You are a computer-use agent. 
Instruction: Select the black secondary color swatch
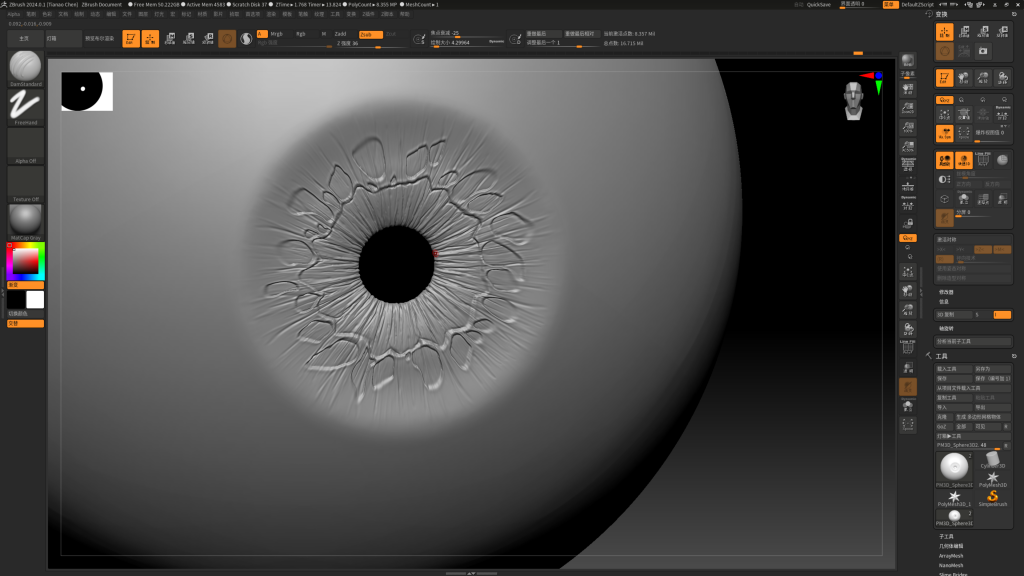click(x=16, y=300)
